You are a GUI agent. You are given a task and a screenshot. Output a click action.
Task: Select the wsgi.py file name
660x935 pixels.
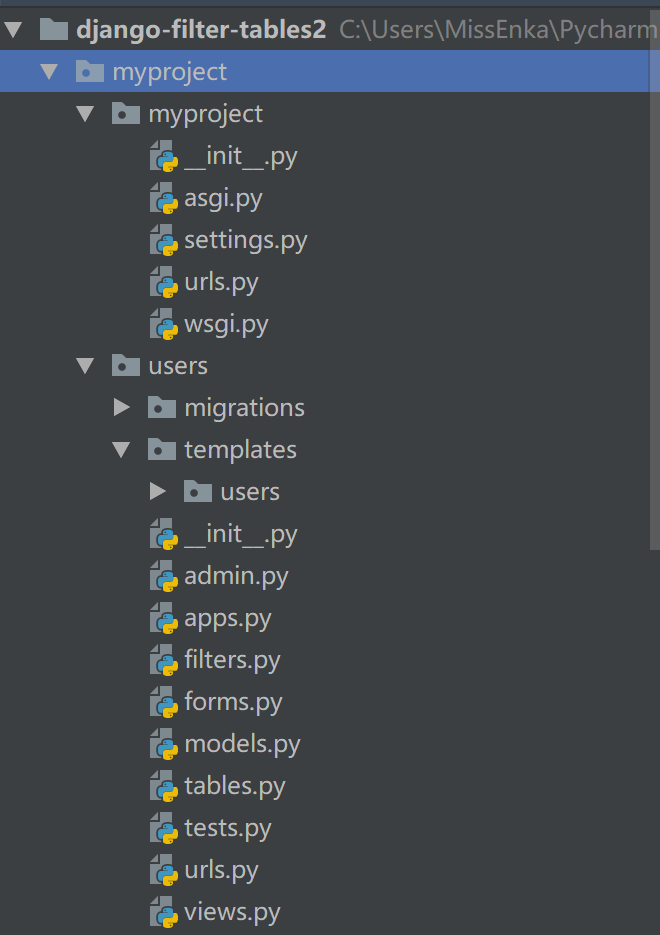227,324
